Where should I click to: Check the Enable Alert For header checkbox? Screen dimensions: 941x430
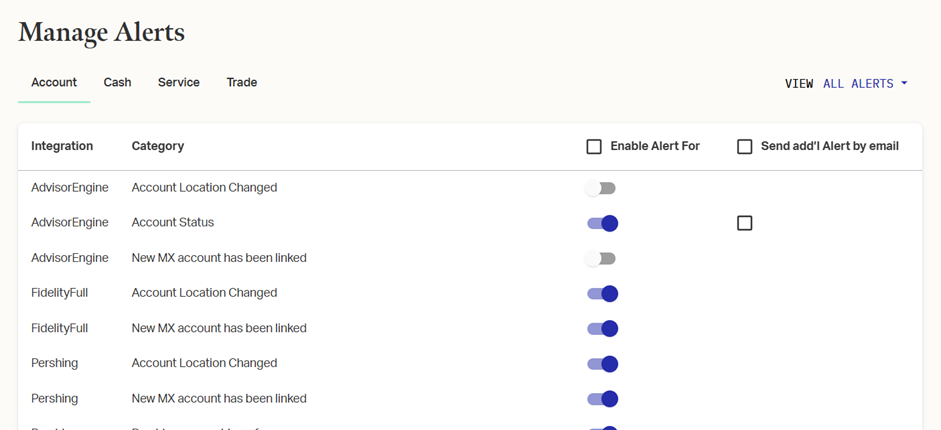pos(594,147)
